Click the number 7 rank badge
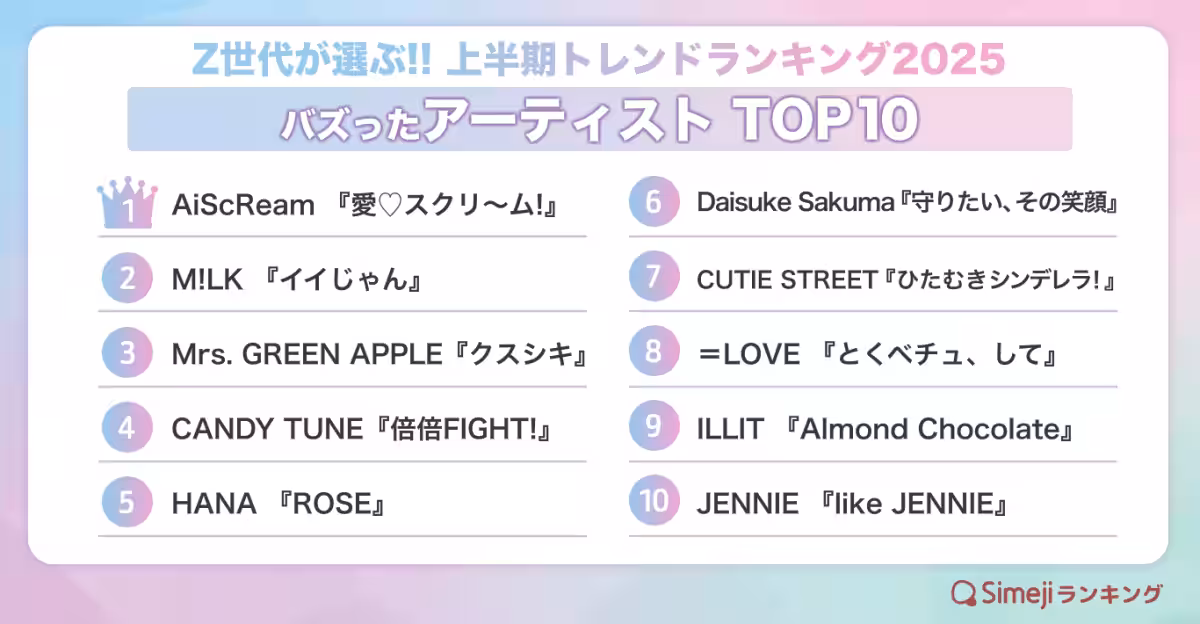The image size is (1200, 624). click(x=654, y=279)
